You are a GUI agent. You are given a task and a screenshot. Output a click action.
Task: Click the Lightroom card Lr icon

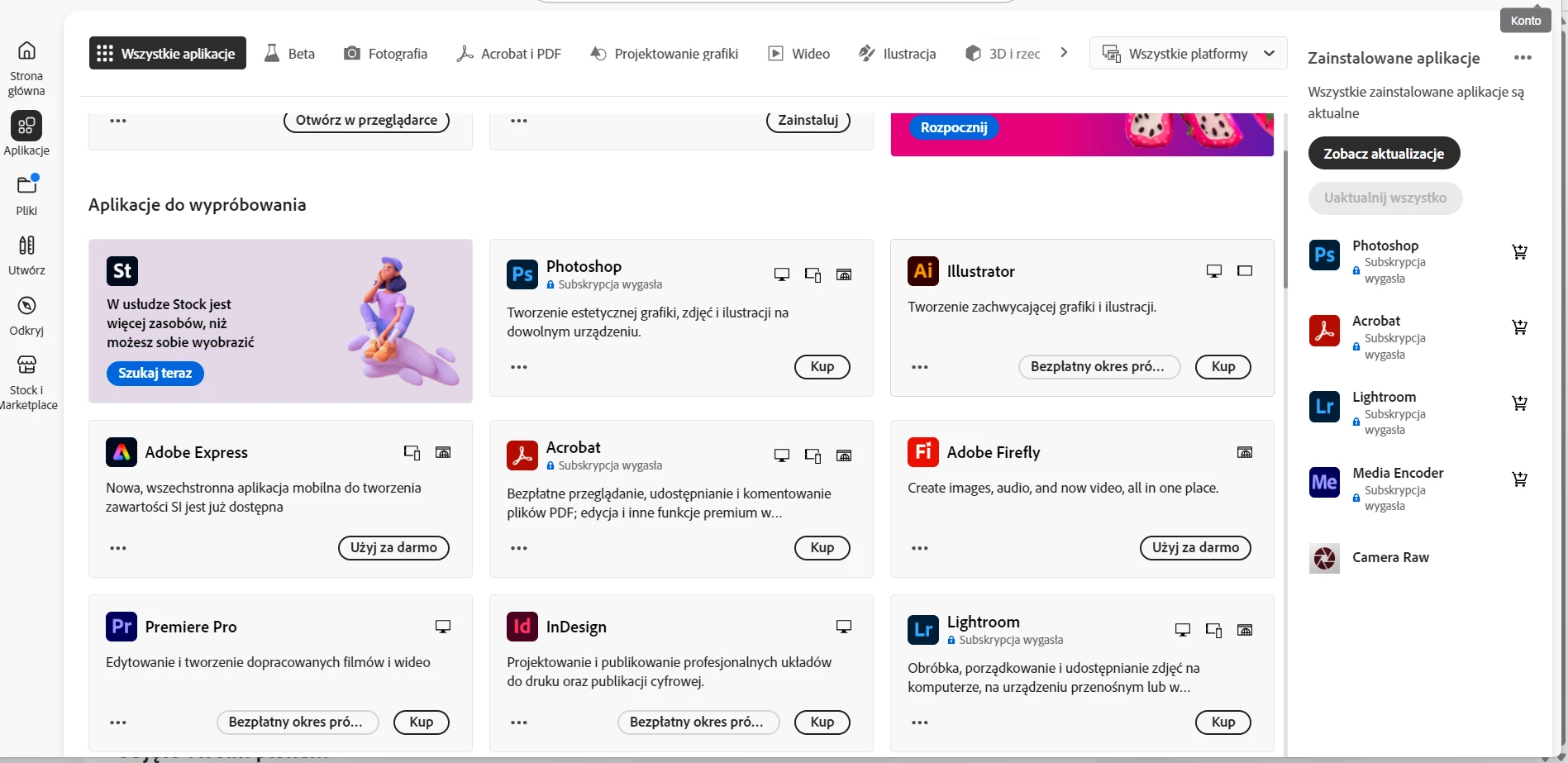[923, 629]
